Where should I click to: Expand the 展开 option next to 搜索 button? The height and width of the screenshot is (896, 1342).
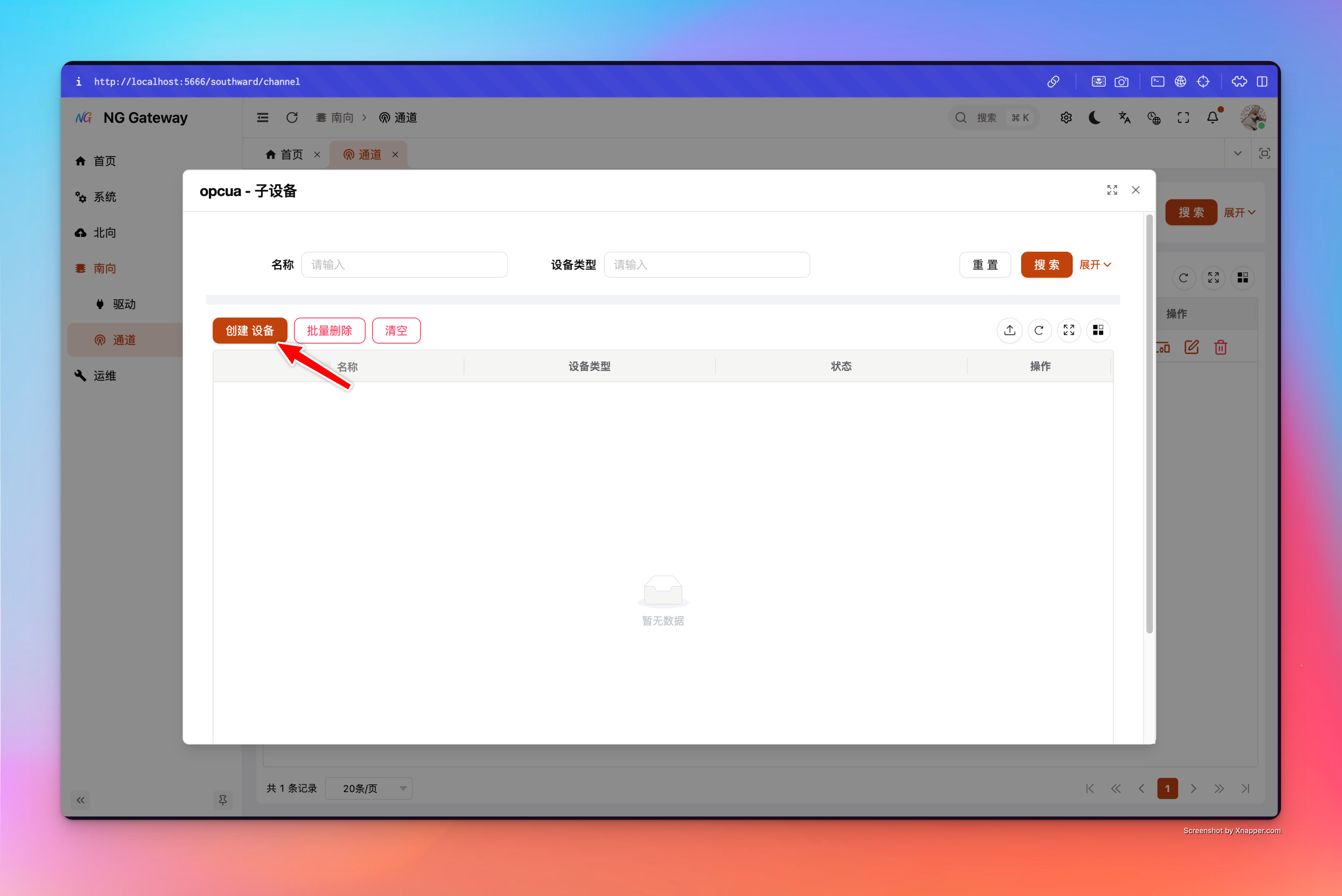click(x=1095, y=265)
